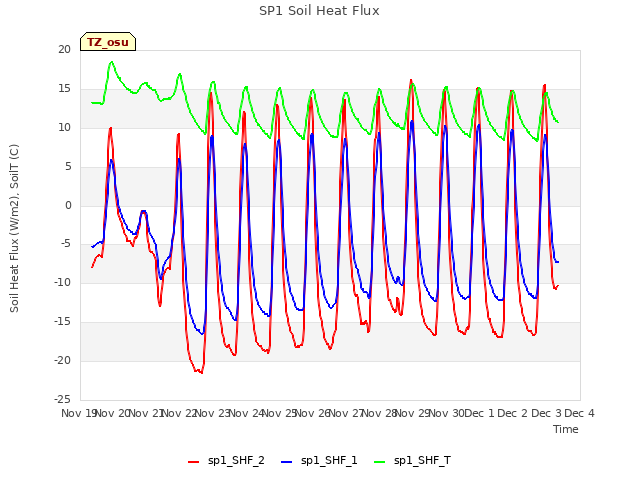Click the y-axis value -10

pos(62,282)
